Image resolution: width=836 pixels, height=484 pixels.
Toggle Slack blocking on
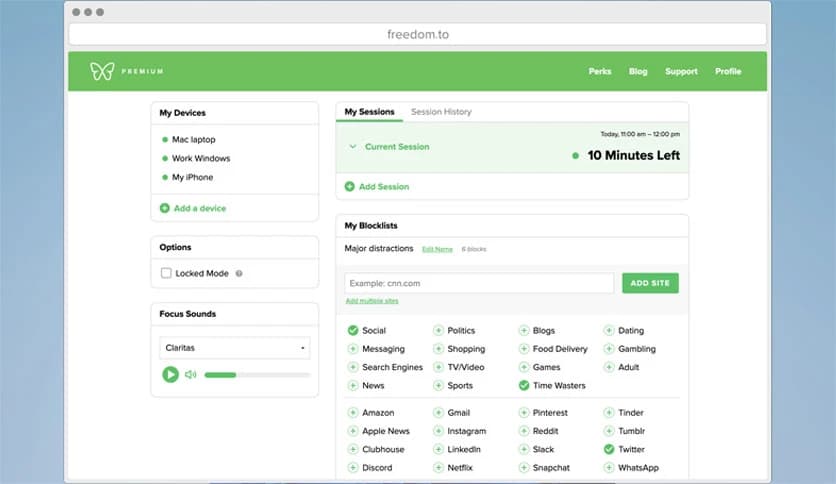click(524, 449)
